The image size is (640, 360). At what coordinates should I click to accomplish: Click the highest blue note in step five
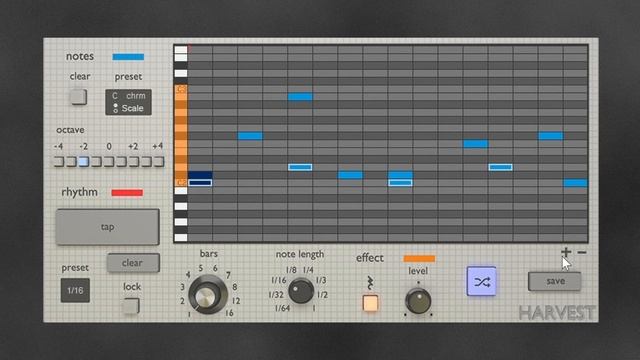(x=300, y=97)
